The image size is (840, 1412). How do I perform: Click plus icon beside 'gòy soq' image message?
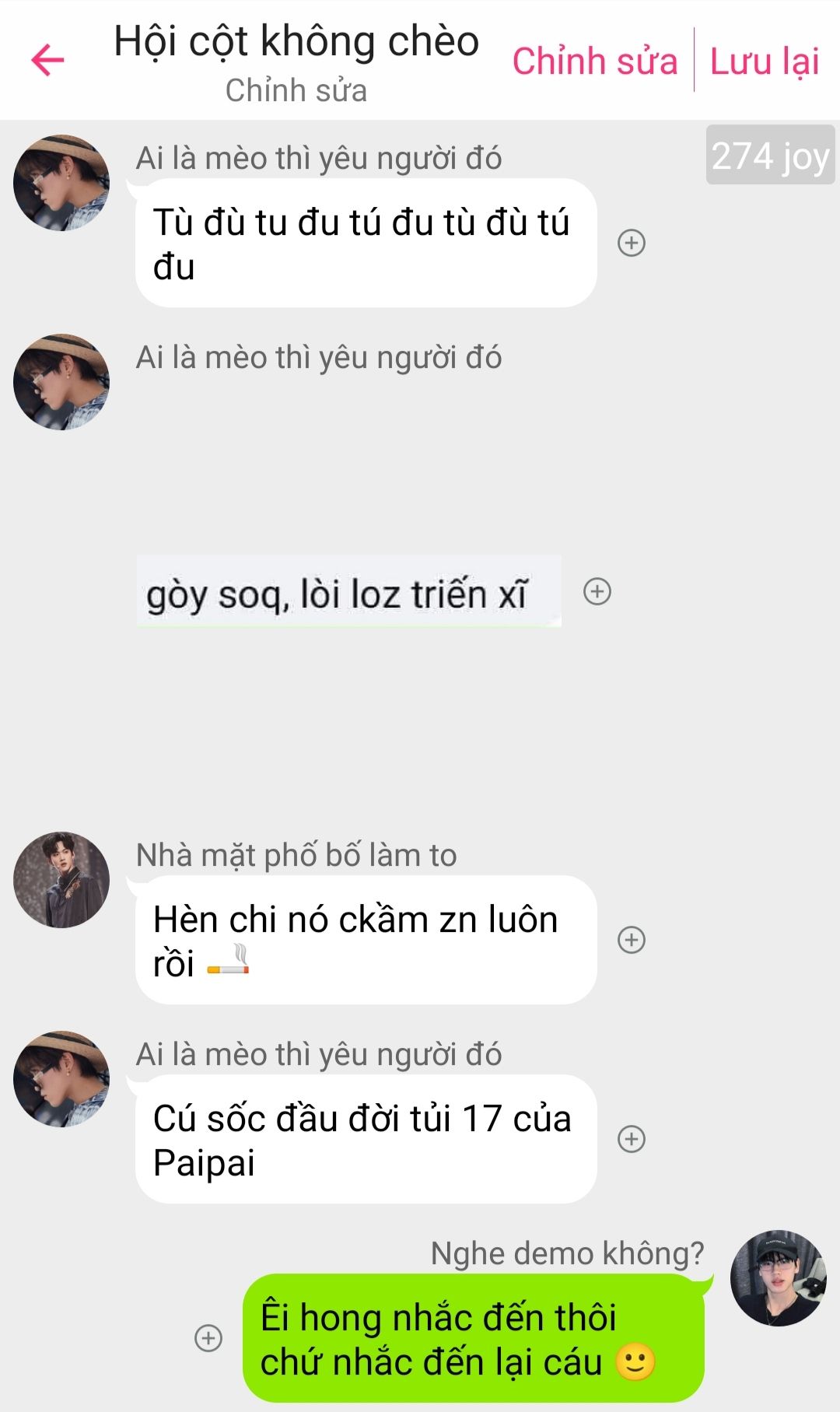pos(597,592)
